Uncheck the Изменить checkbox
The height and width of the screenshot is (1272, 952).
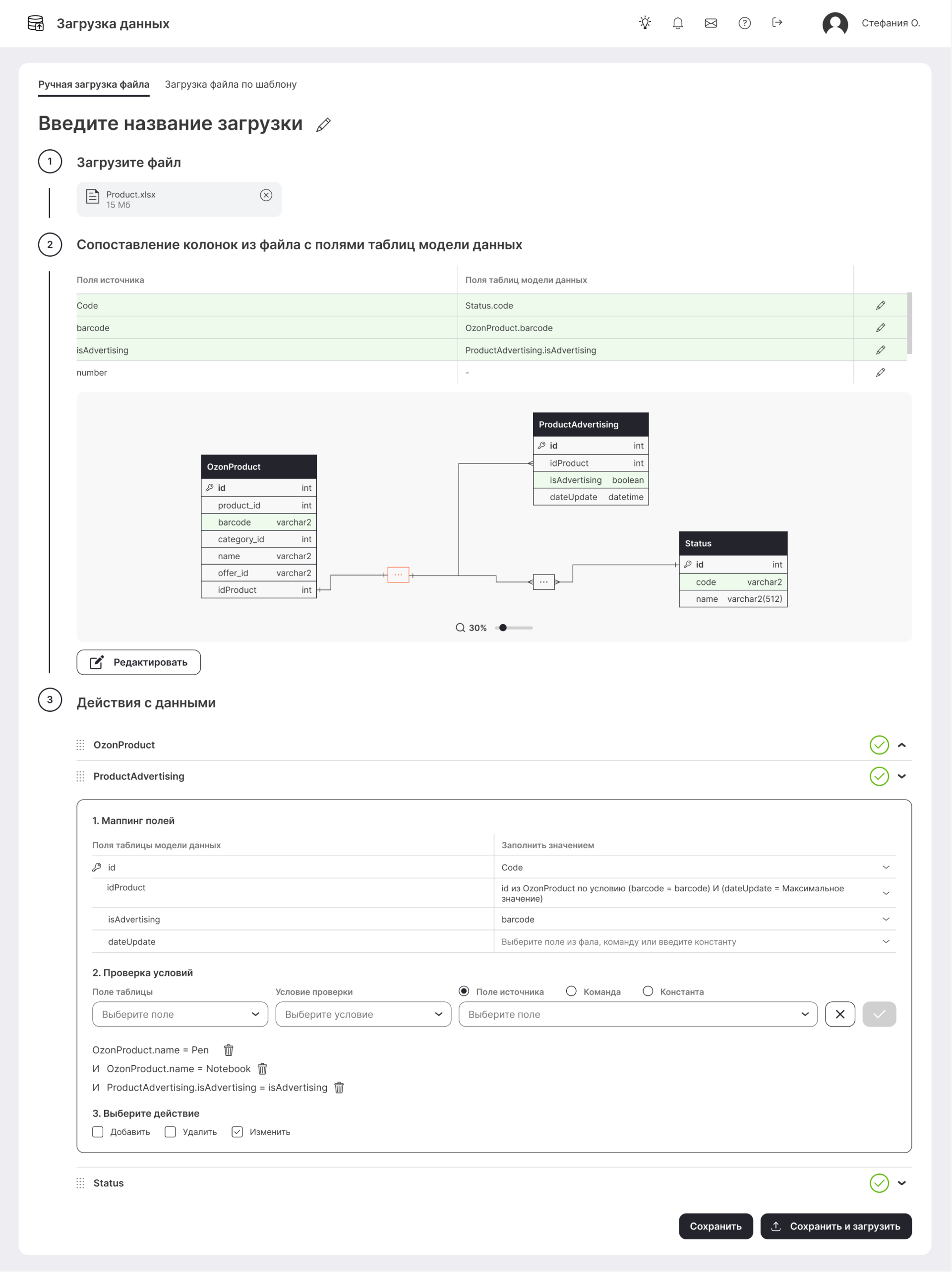237,1132
